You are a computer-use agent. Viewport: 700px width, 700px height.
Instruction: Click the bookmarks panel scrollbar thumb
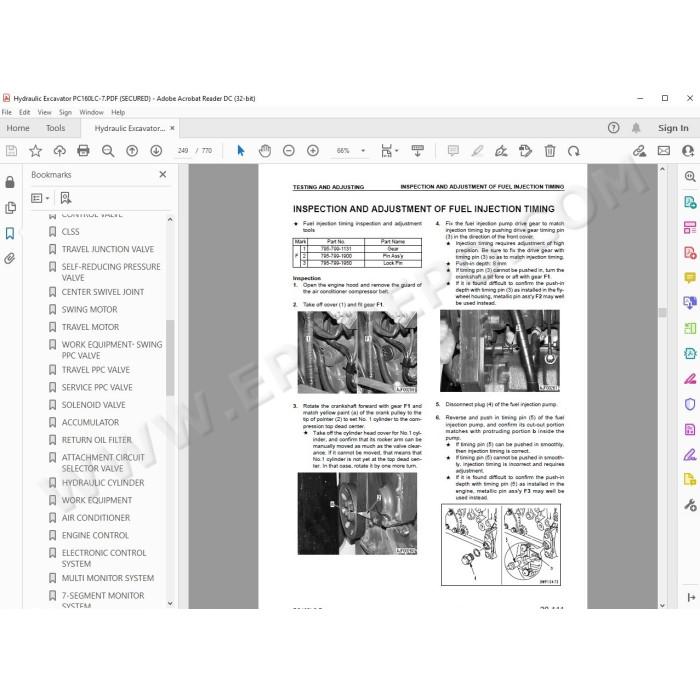tap(170, 357)
